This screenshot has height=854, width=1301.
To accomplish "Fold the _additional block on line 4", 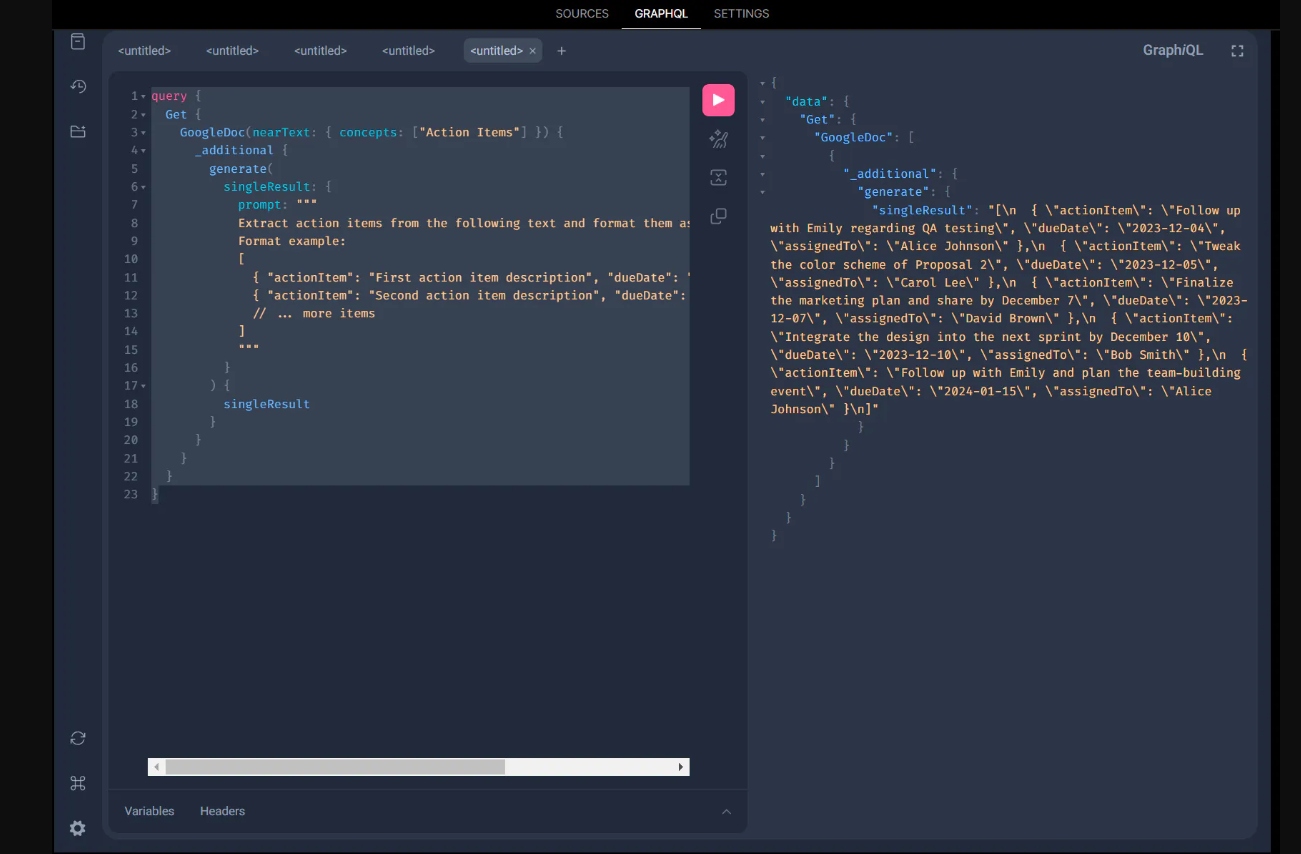I will click(144, 150).
